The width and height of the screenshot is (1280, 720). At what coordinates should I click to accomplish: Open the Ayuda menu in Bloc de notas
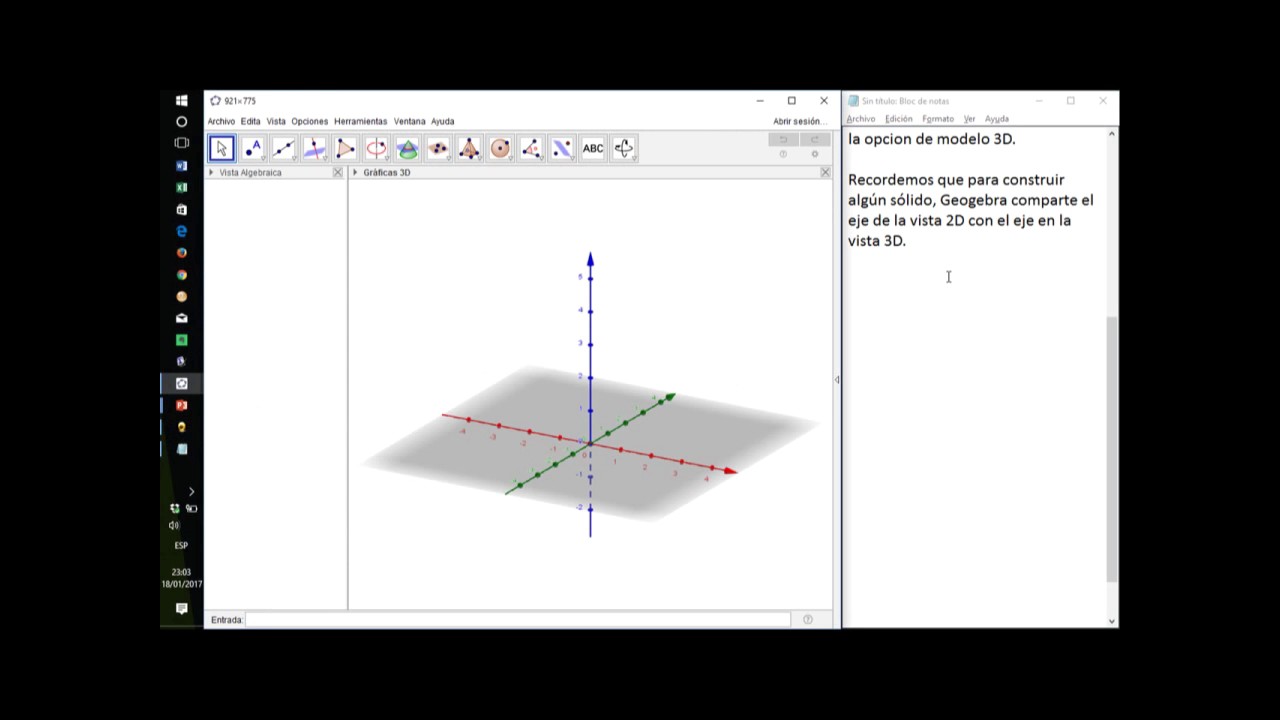click(997, 119)
